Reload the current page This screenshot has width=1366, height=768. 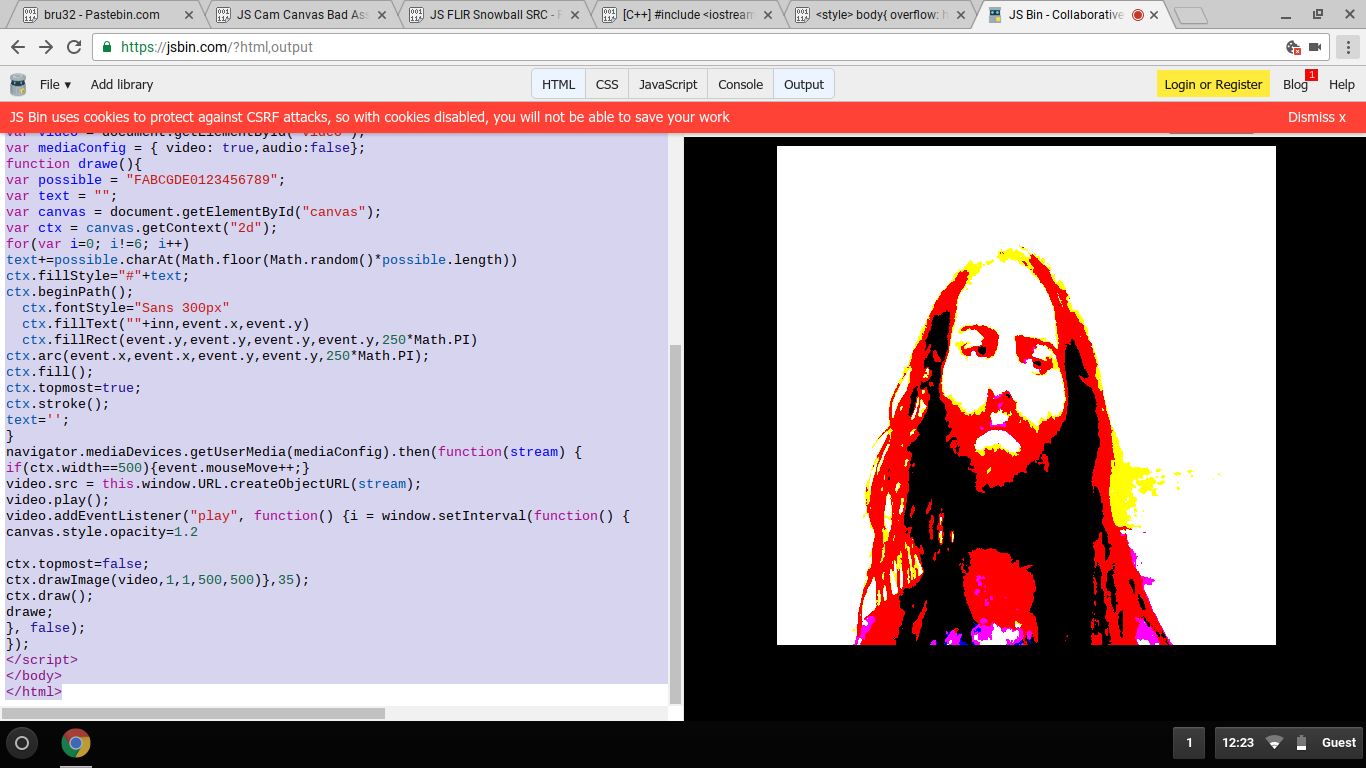pos(74,47)
